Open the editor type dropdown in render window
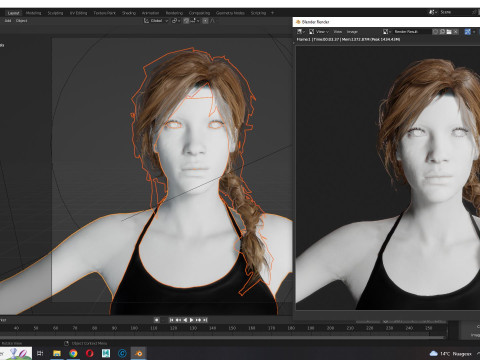This screenshot has height=360, width=480. click(x=300, y=32)
